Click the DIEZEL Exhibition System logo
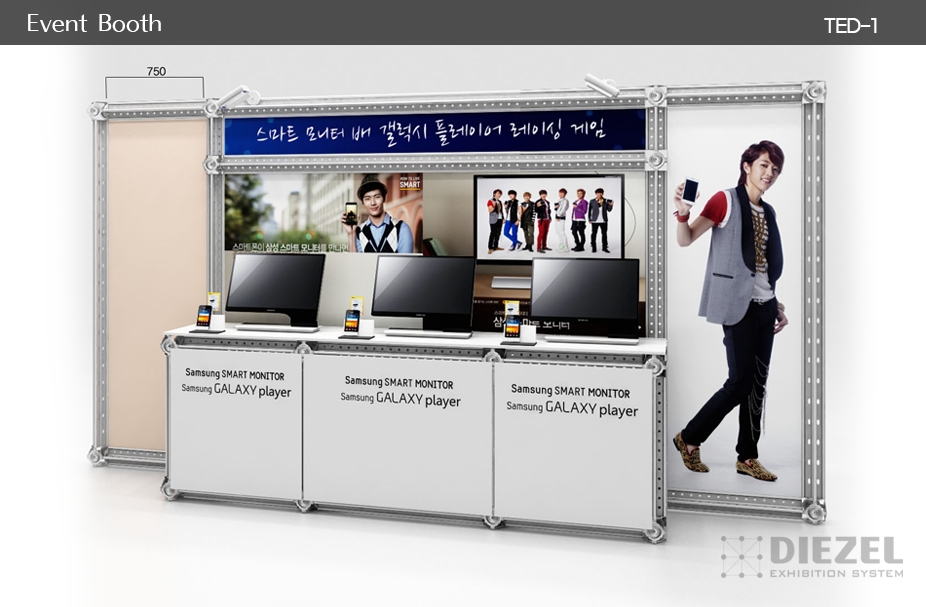Viewport: 926px width, 607px height. coord(812,557)
